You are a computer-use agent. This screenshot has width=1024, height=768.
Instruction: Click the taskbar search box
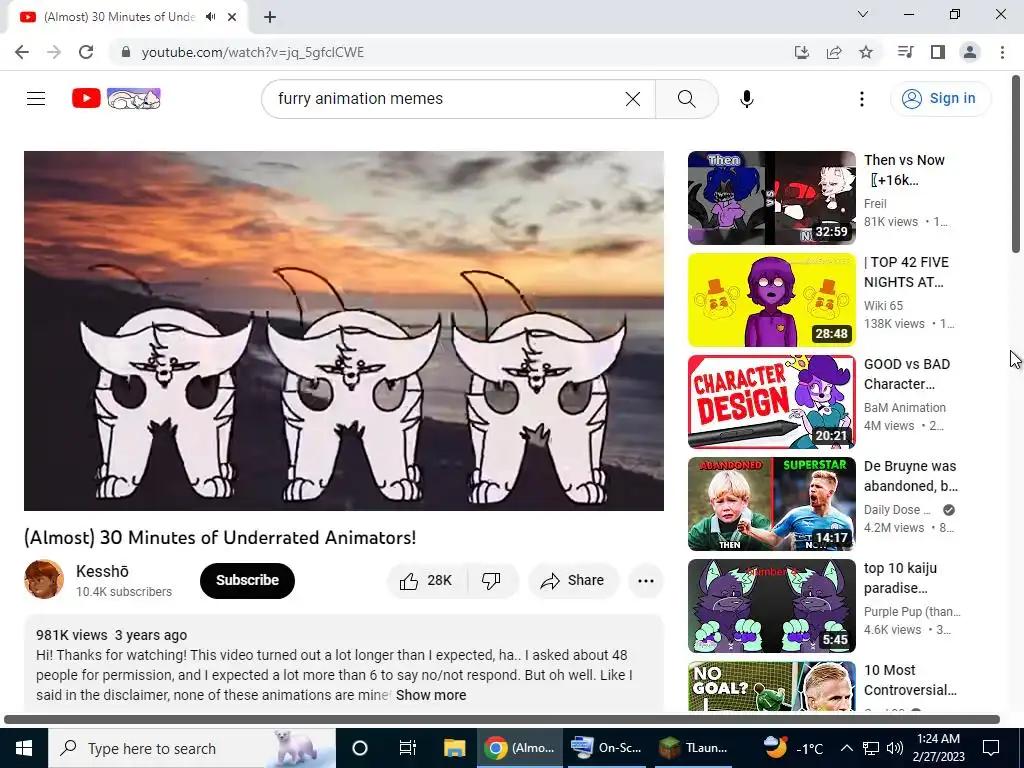pos(192,748)
